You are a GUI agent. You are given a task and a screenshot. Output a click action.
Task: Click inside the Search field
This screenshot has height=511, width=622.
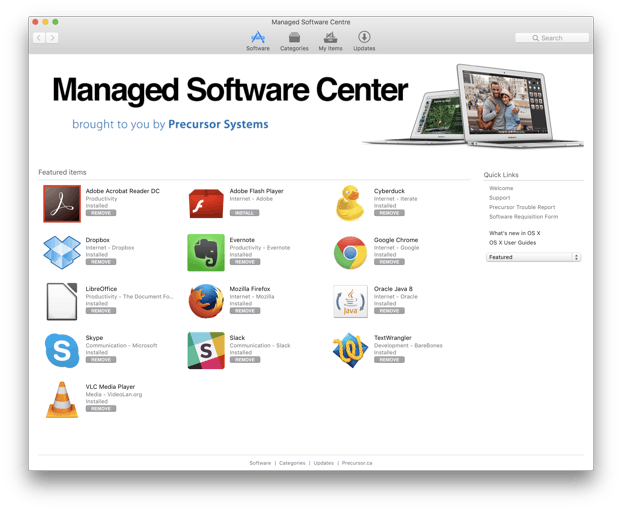(552, 38)
